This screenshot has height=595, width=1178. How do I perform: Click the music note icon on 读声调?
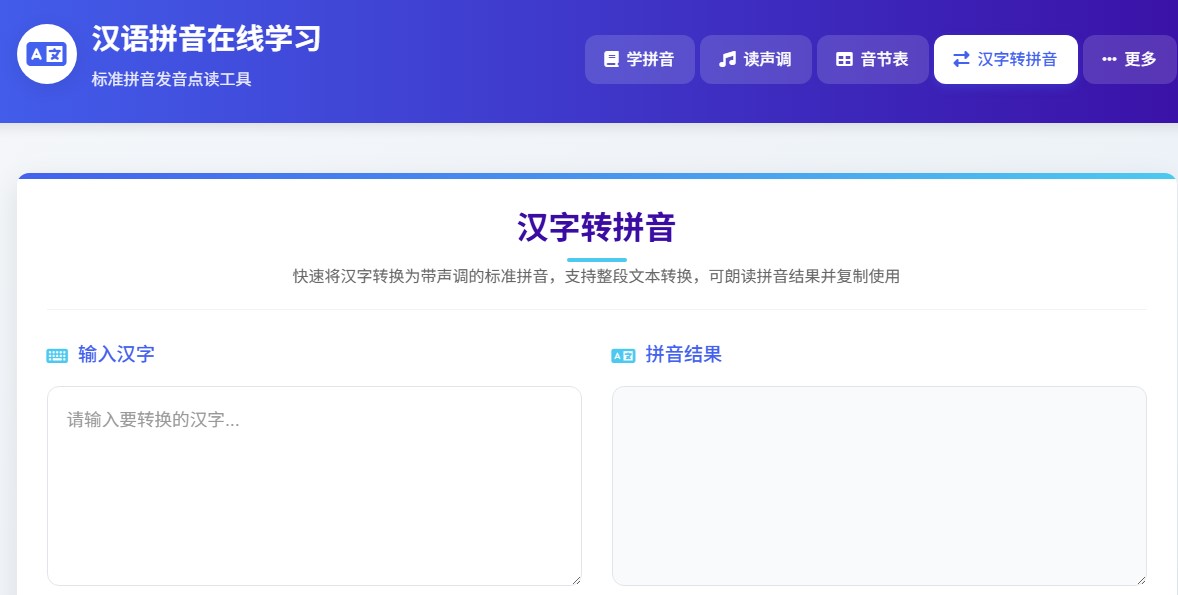click(x=729, y=58)
